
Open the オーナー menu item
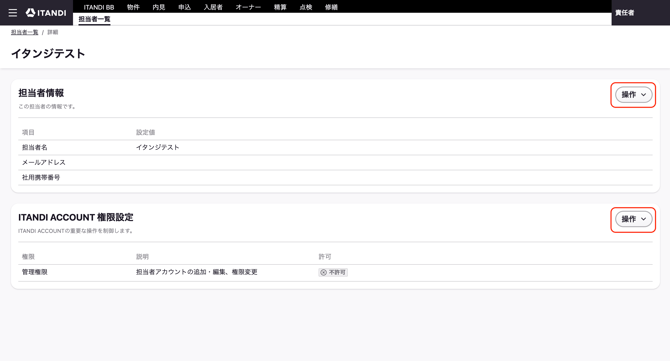tap(248, 7)
